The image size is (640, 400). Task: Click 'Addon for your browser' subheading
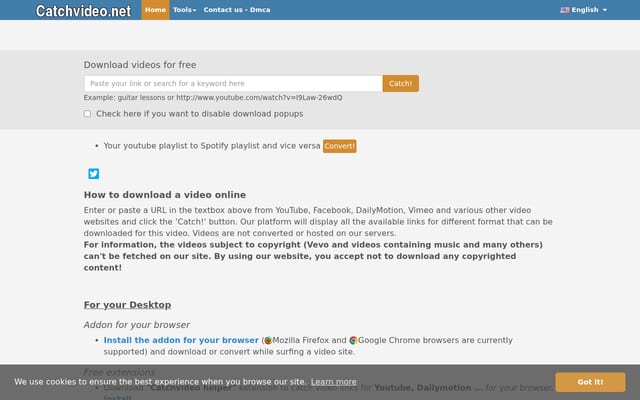(137, 325)
